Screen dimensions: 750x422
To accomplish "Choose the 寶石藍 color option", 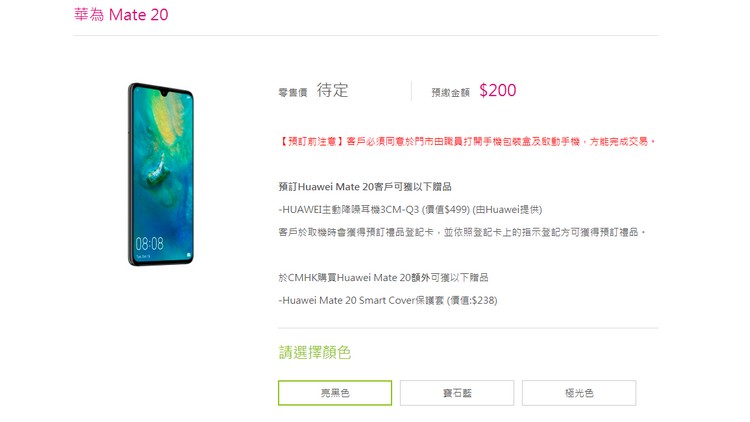I will pyautogui.click(x=457, y=393).
